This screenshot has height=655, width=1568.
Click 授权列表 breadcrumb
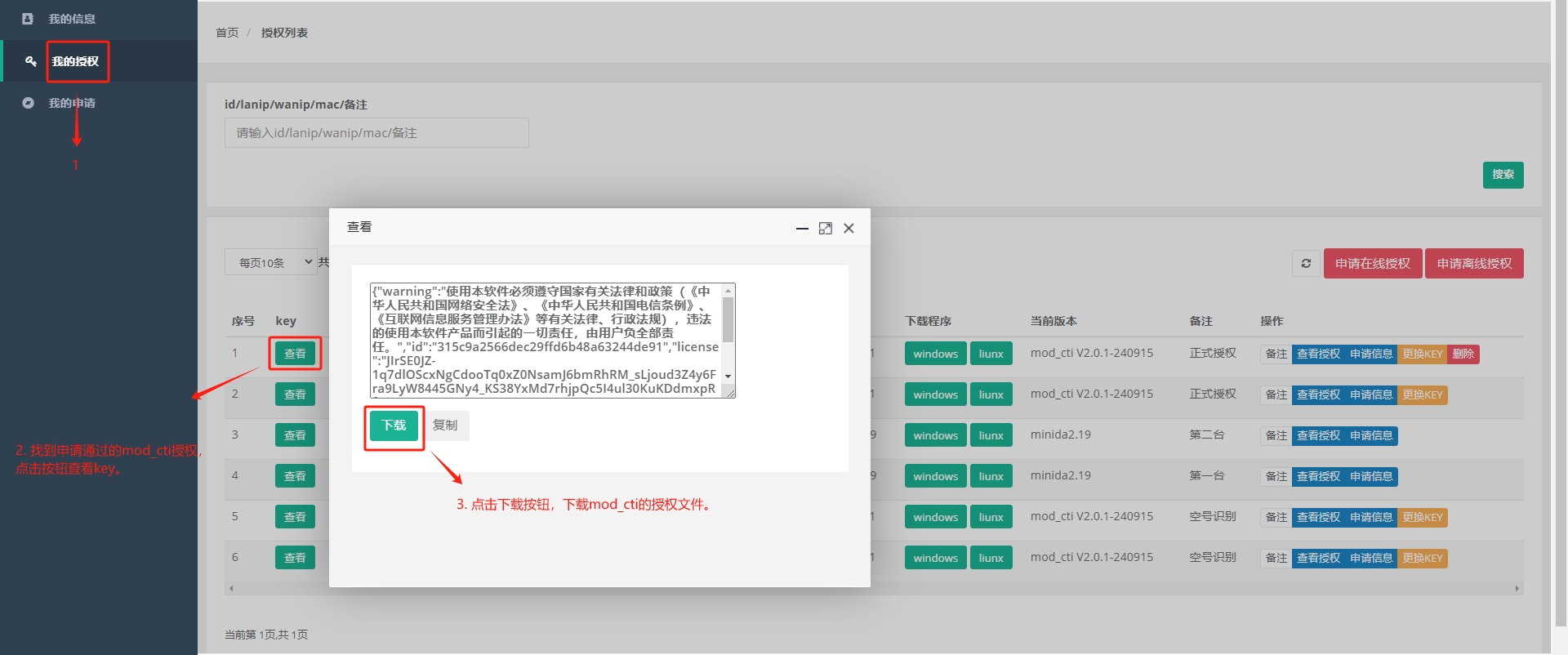tap(284, 33)
